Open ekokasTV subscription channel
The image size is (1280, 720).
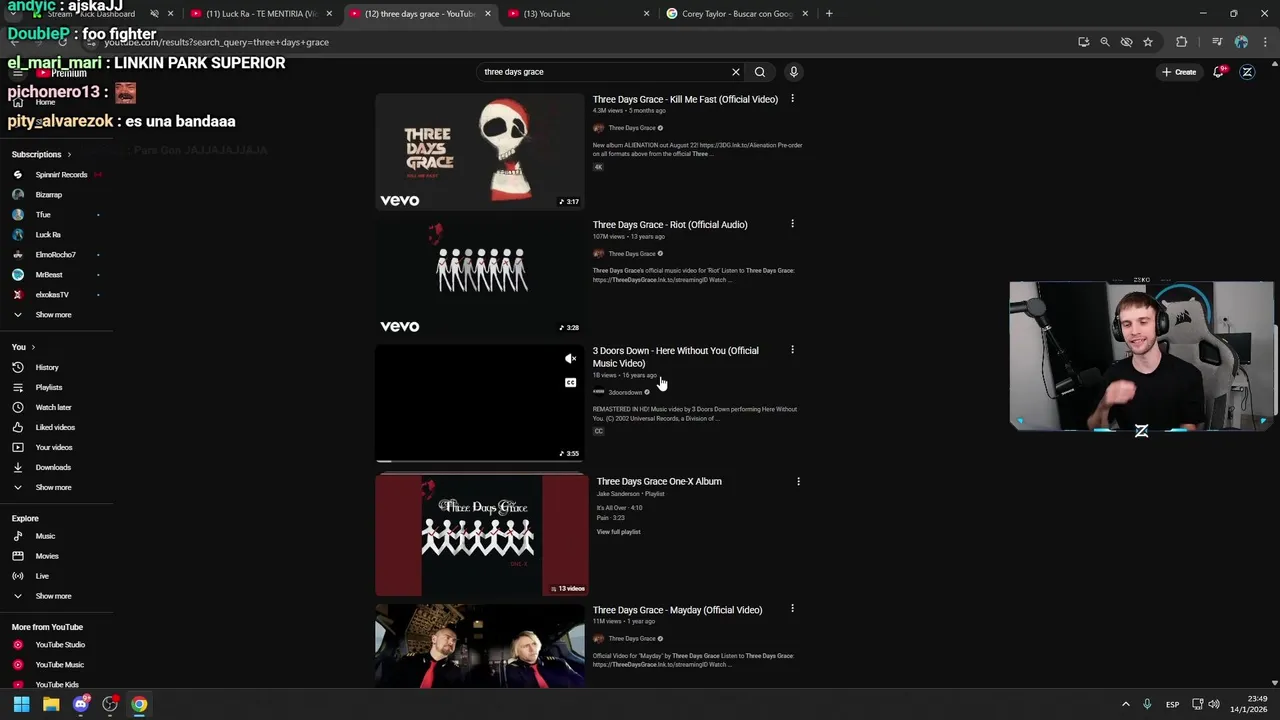click(55, 295)
